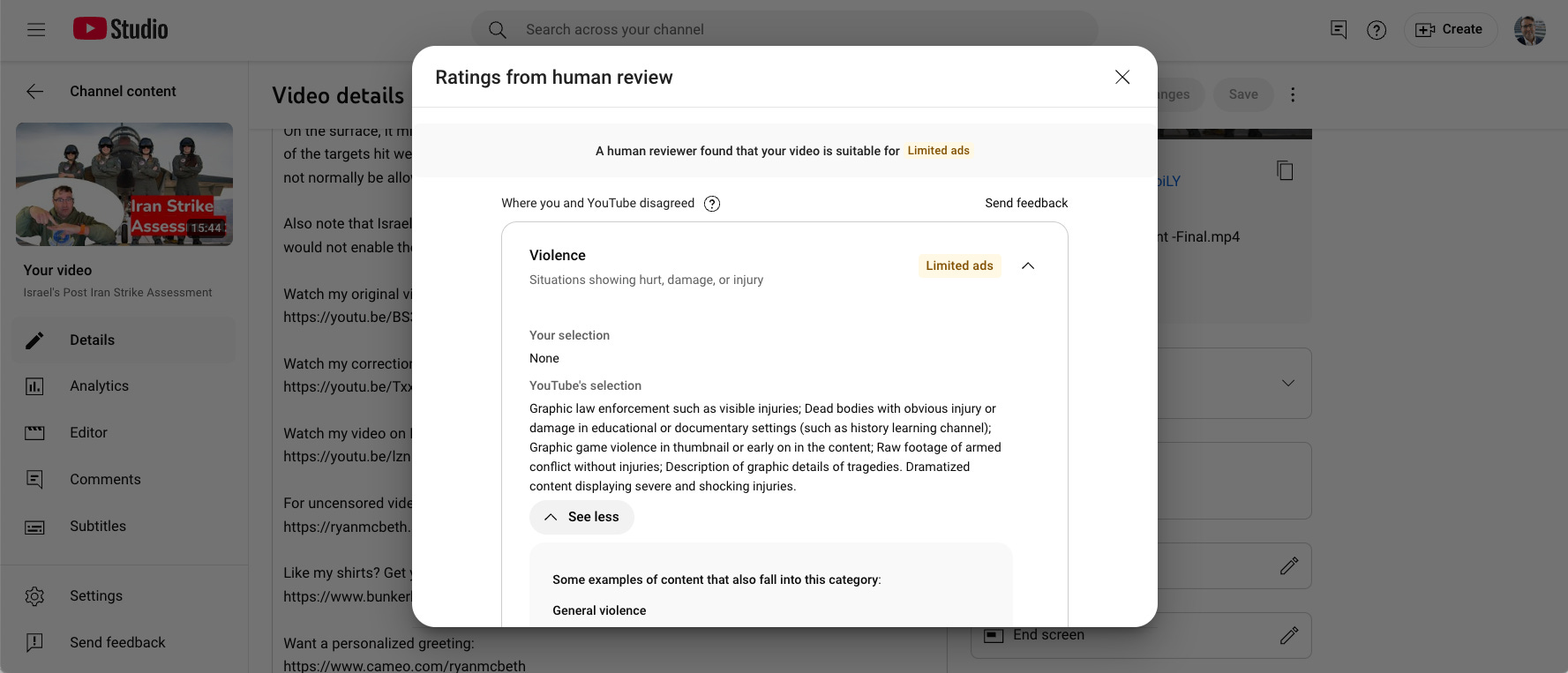Click the 'Limited ads' label in banner

click(938, 151)
